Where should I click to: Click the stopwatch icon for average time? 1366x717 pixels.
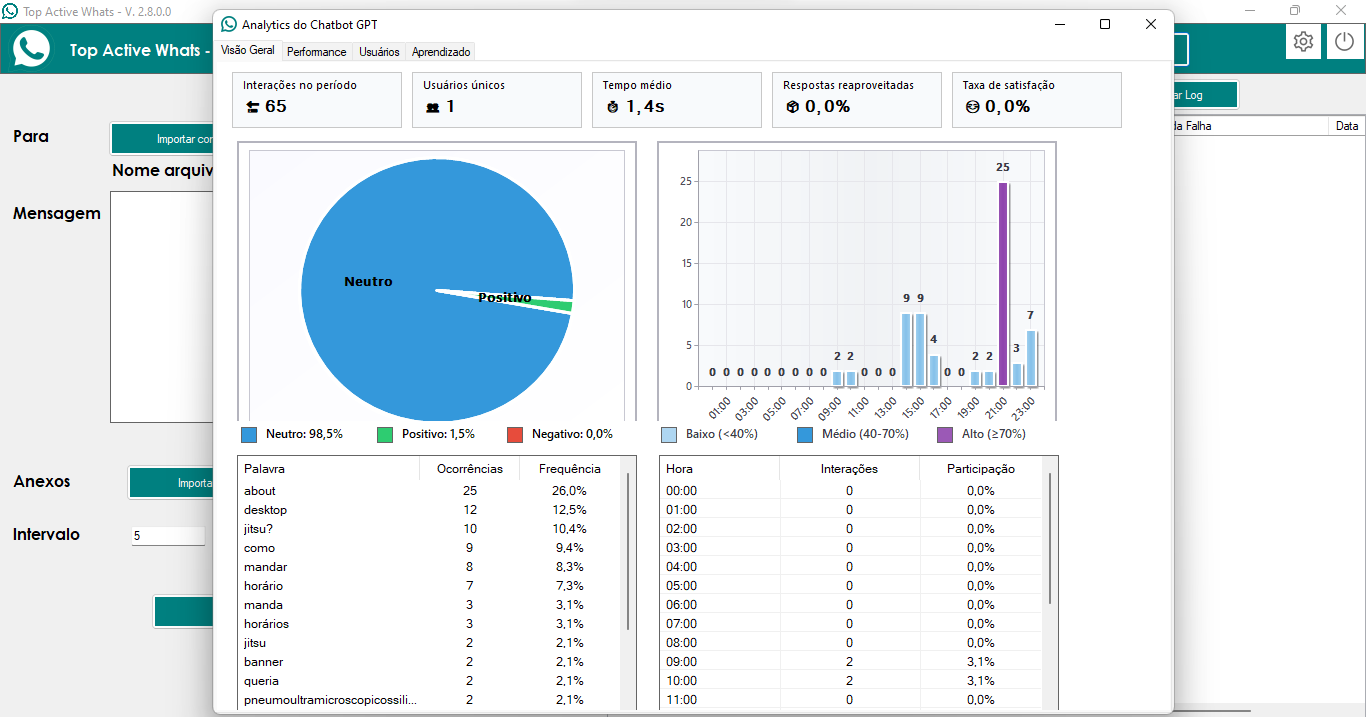point(612,107)
